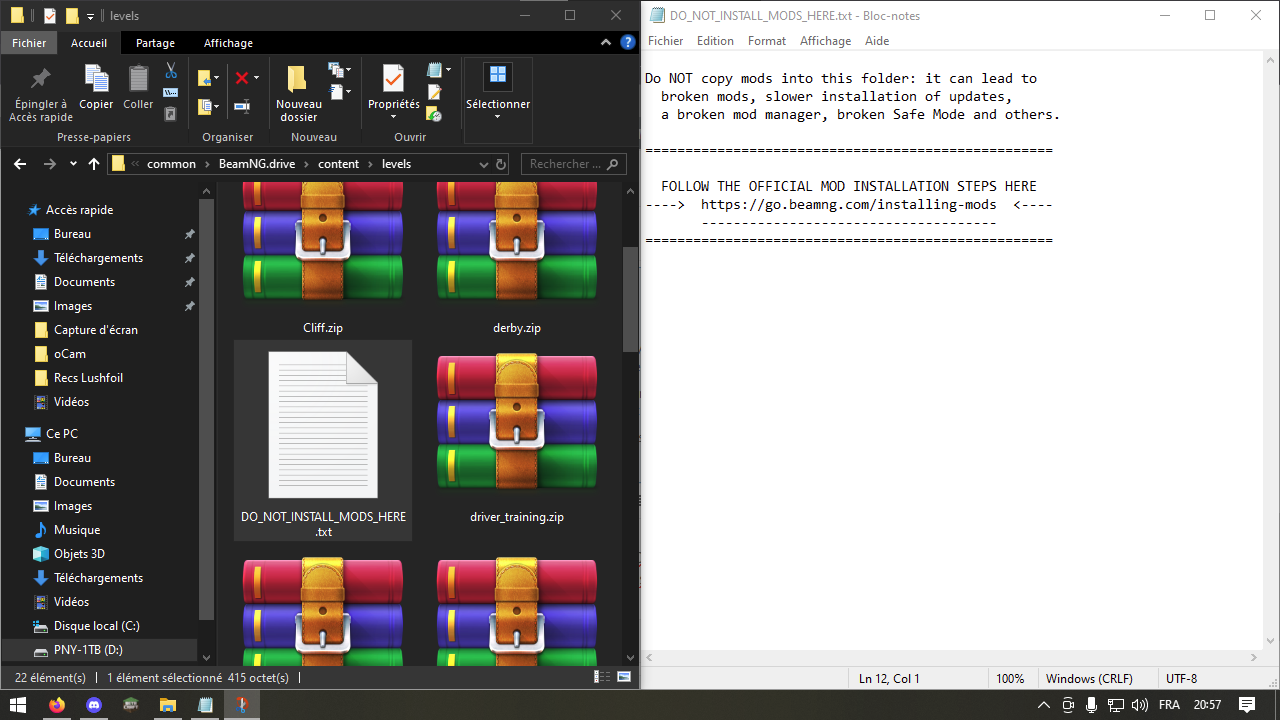This screenshot has width=1280, height=720.
Task: Open Musique in the navigation pane
Action: click(x=77, y=530)
